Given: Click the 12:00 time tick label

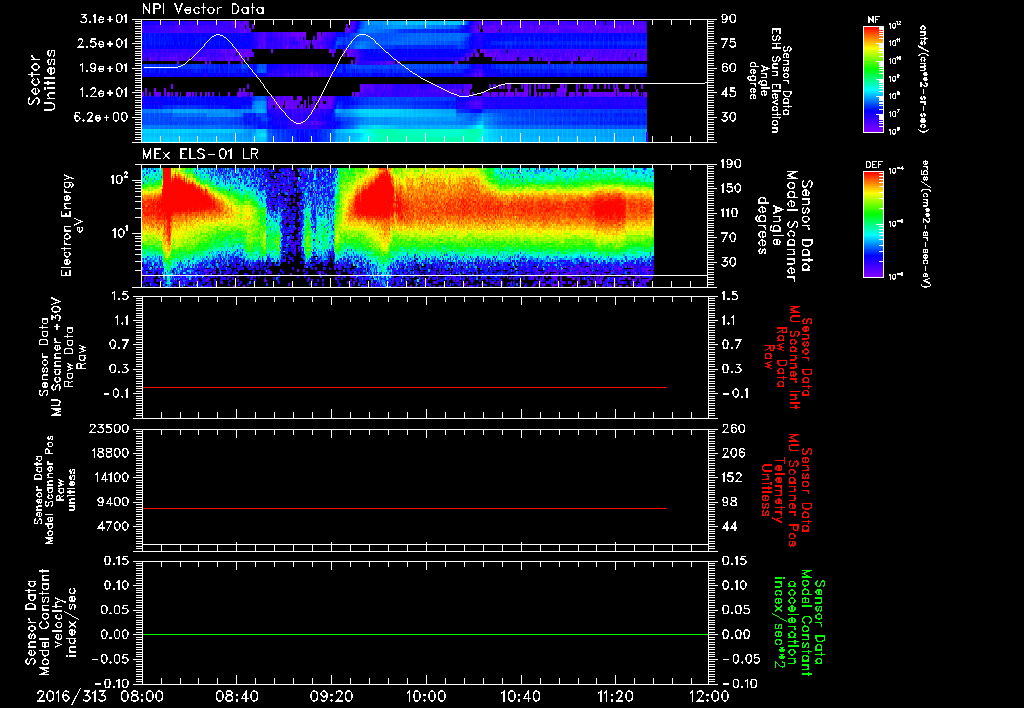Looking at the screenshot, I should [709, 696].
